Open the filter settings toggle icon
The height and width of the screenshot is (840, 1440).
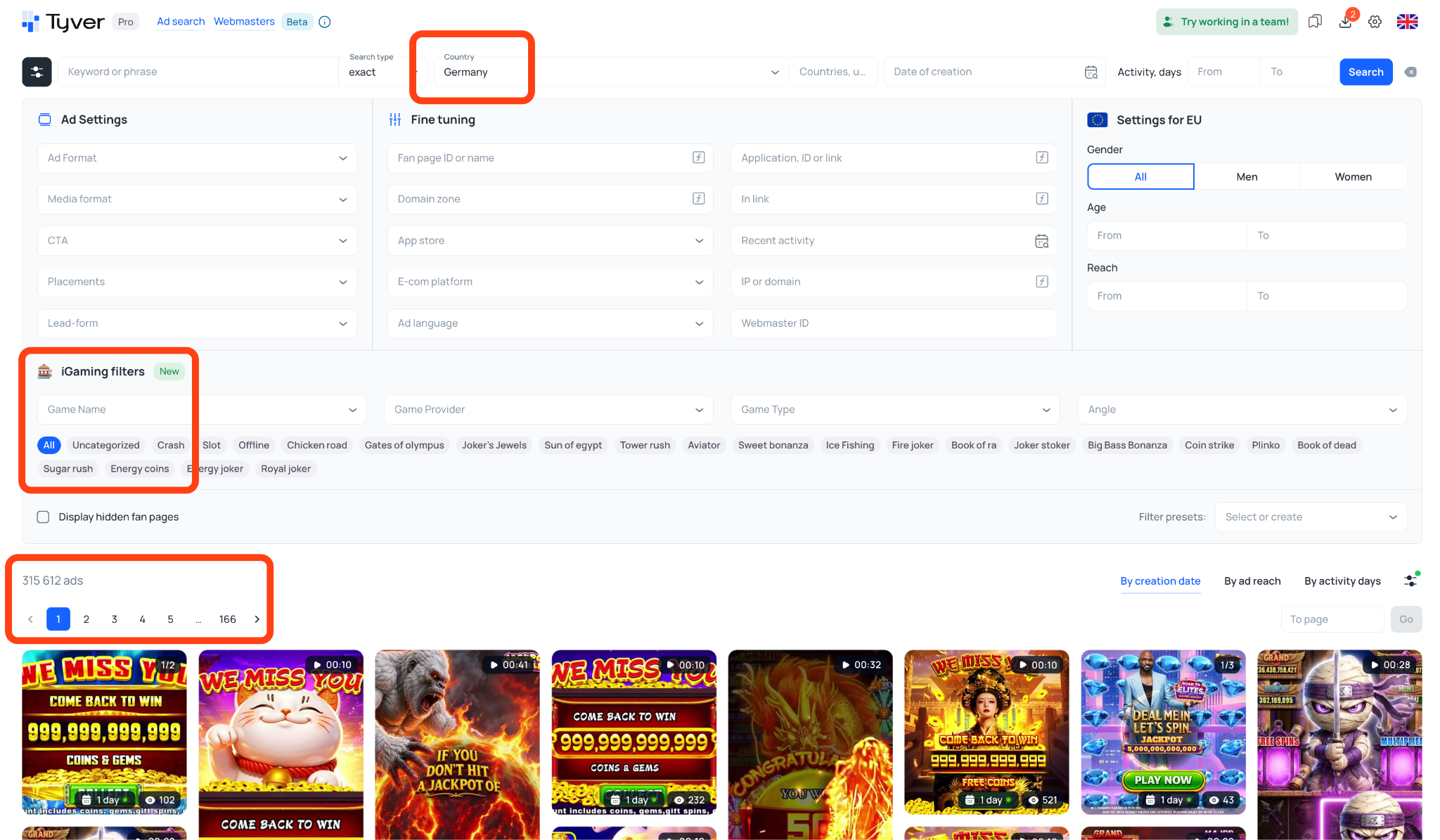37,72
